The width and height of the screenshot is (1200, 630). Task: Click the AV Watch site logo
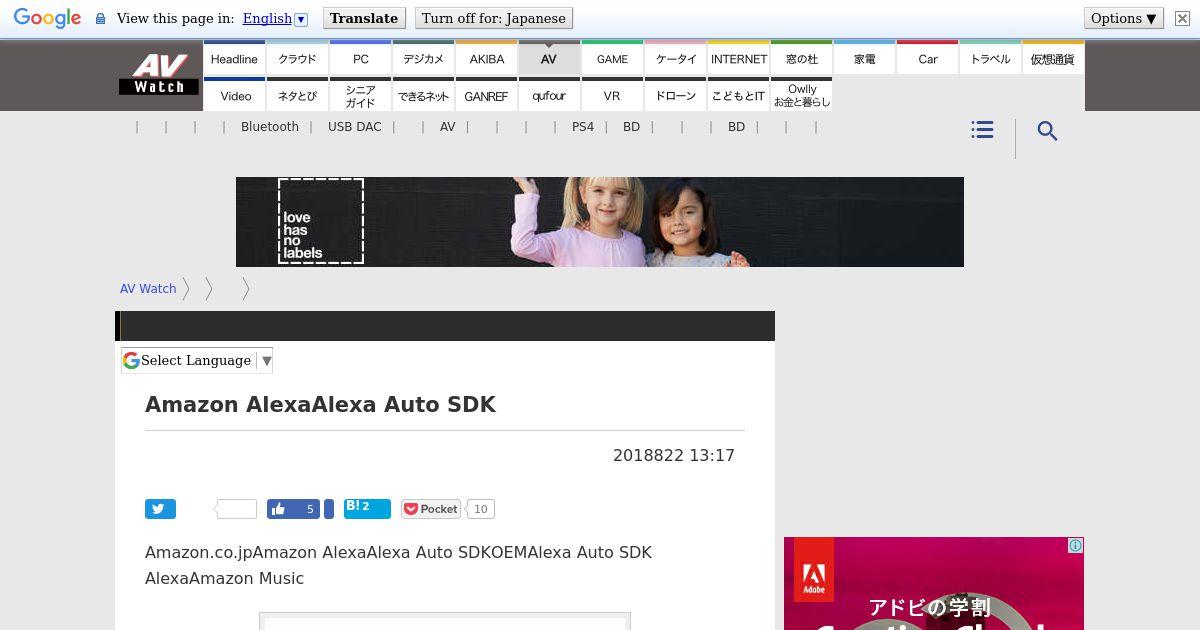click(x=159, y=74)
